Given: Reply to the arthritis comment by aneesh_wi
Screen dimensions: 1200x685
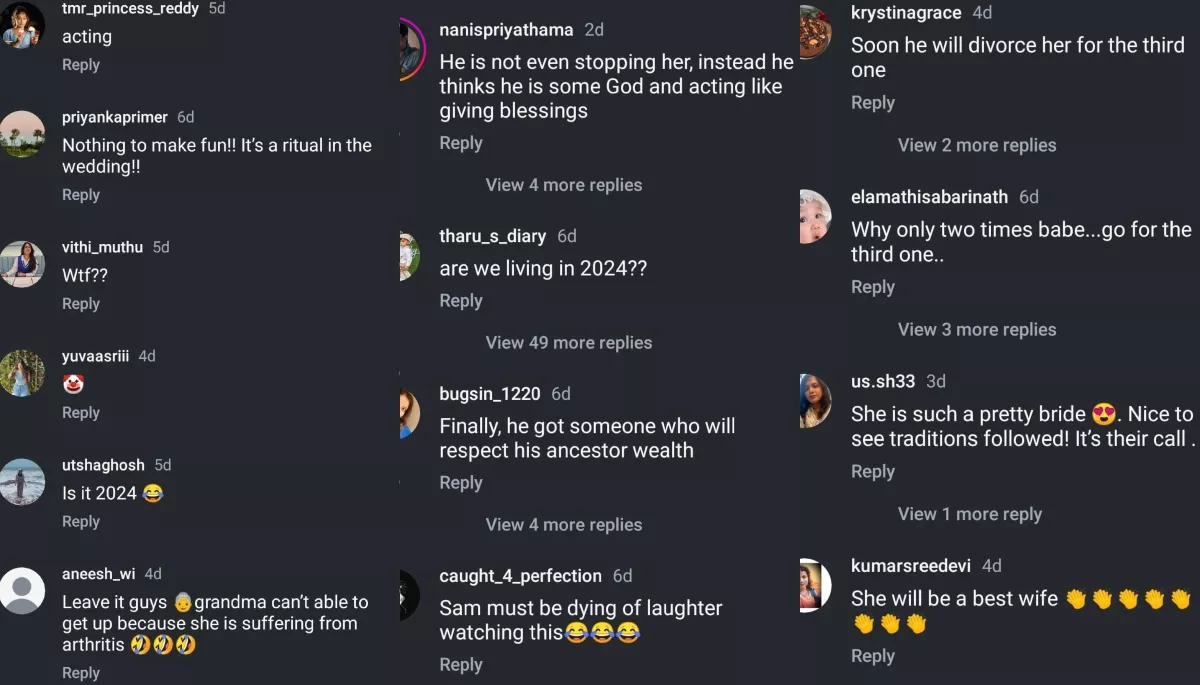Looking at the screenshot, I should click(x=81, y=673).
